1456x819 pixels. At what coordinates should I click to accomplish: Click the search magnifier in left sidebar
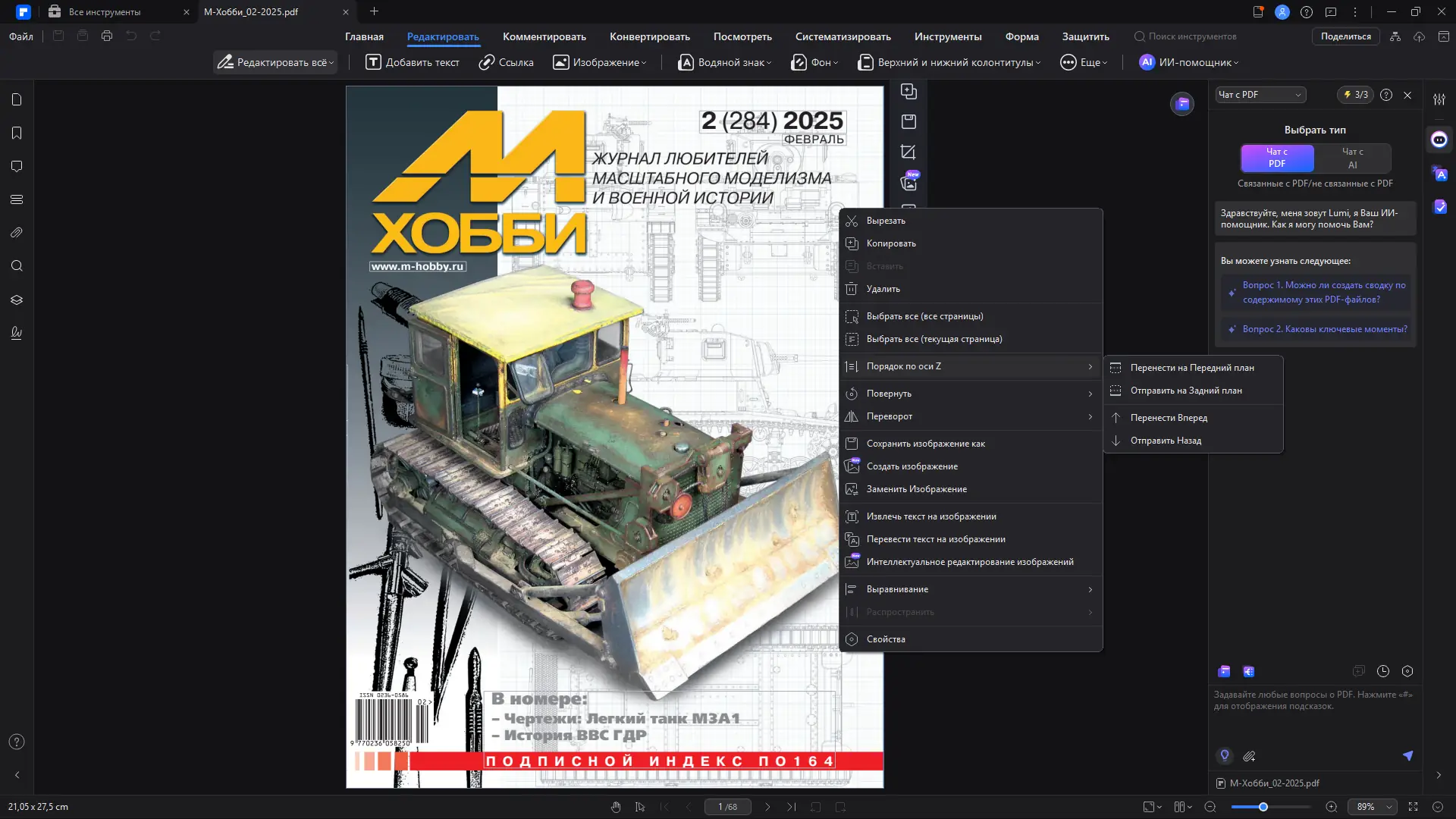tap(17, 266)
